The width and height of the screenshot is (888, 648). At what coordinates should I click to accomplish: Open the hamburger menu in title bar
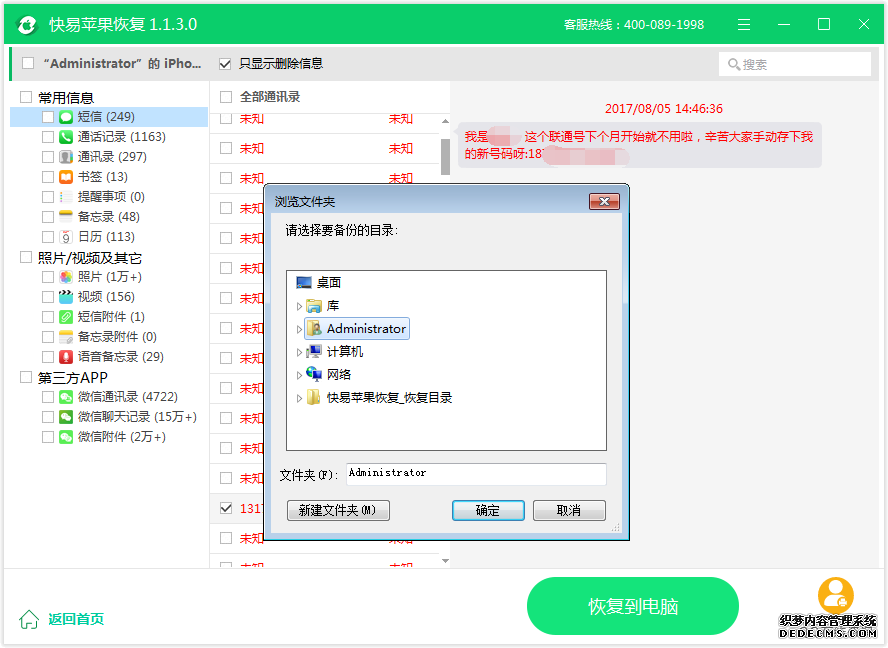(x=744, y=24)
